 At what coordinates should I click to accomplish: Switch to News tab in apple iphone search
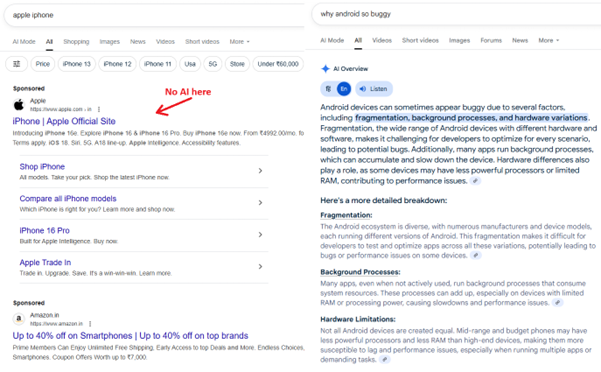pyautogui.click(x=138, y=42)
